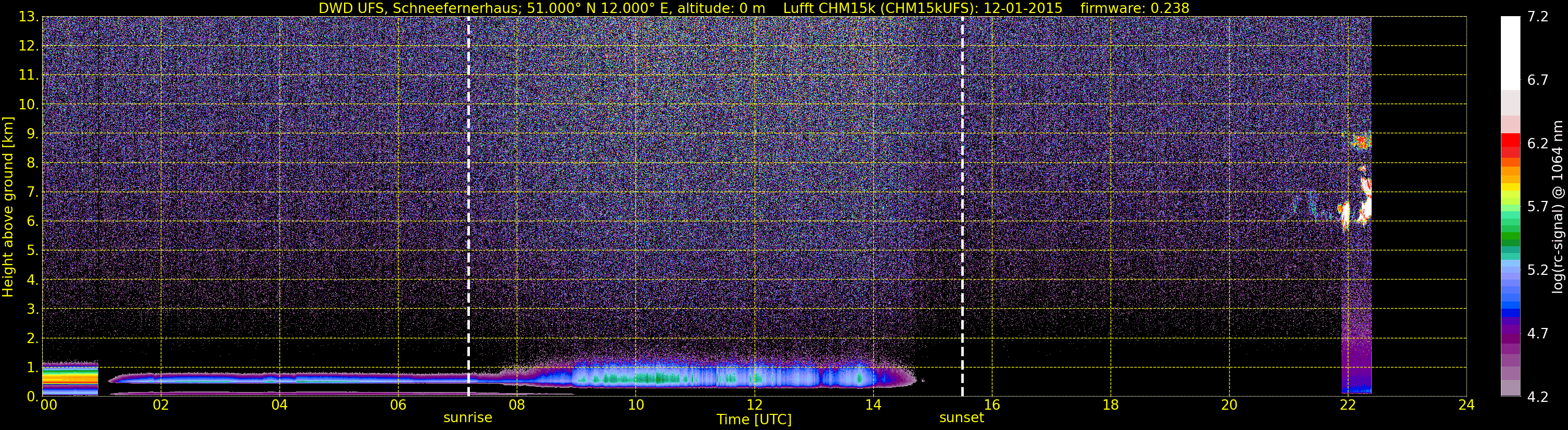Image resolution: width=1568 pixels, height=430 pixels.
Task: Click the white top band of the colorbar
Action: tap(1510, 54)
